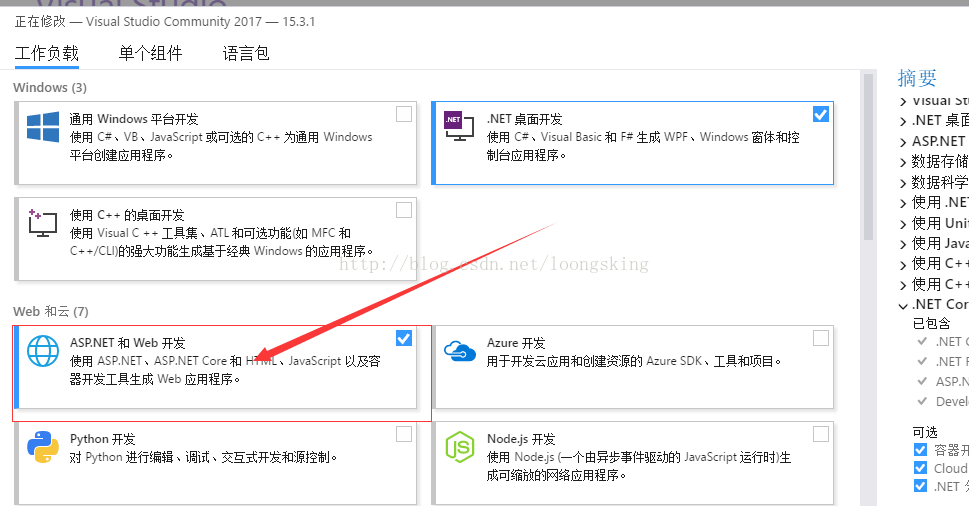
Task: Select the Node.js 开发 card title
Action: click(521, 439)
